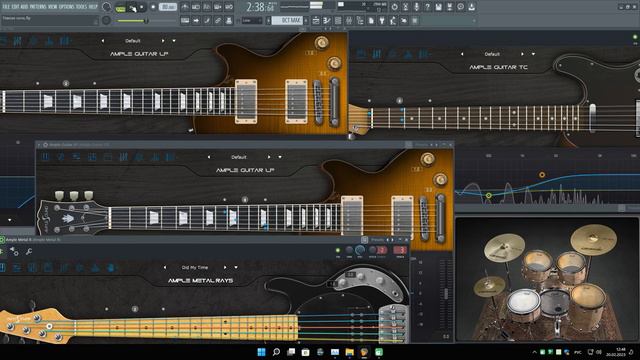Click the save project floppy icon
640x360 pixels.
[x=438, y=7]
